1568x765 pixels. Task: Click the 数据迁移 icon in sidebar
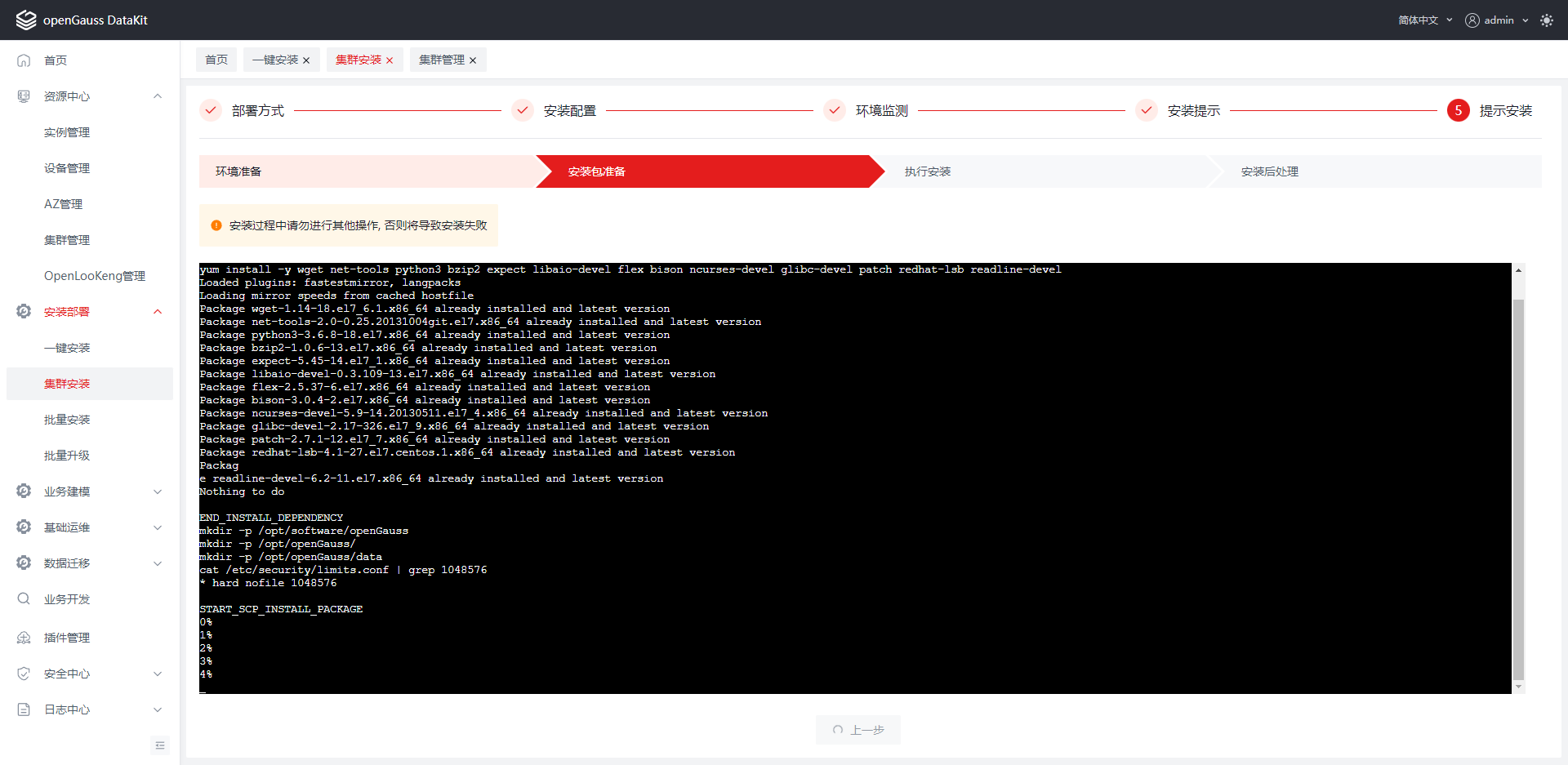point(24,563)
